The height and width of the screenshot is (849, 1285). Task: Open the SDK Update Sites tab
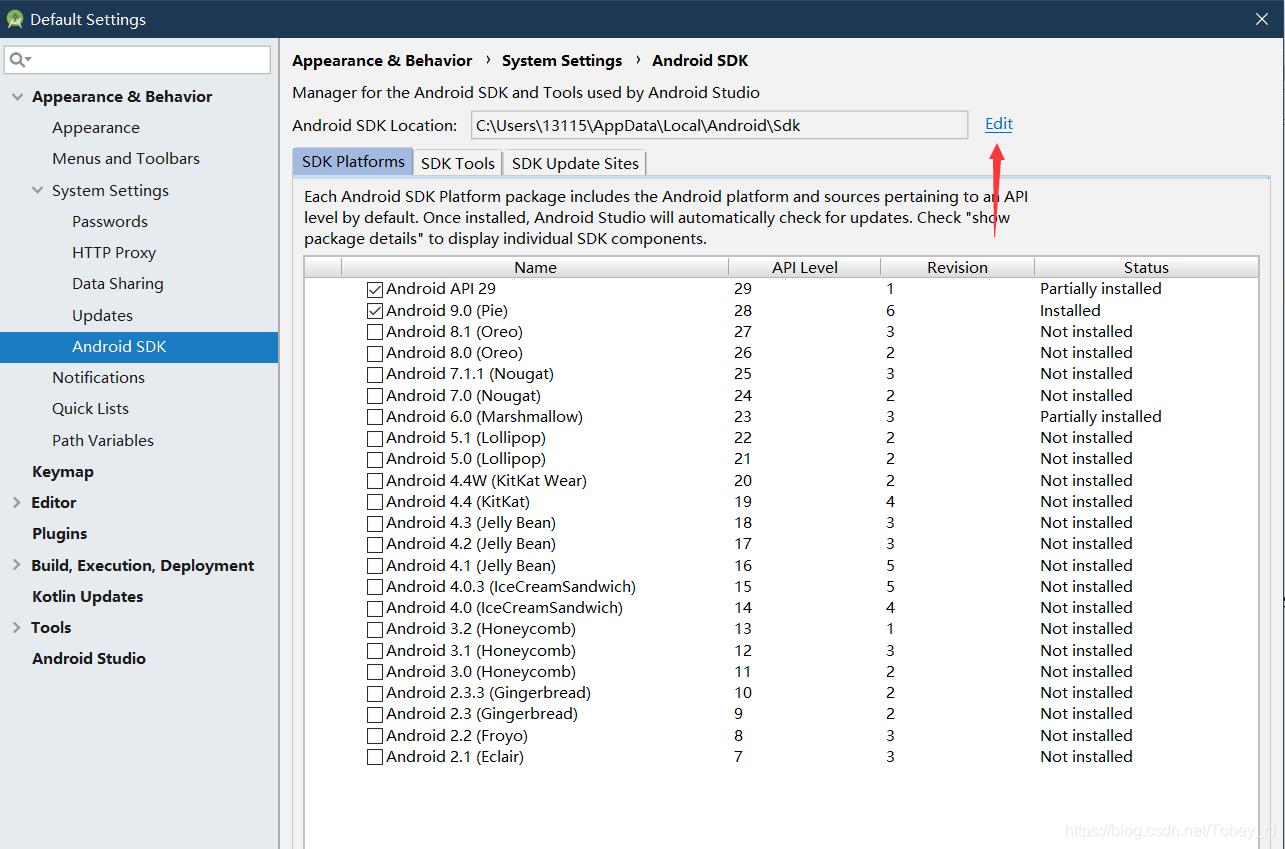point(575,163)
